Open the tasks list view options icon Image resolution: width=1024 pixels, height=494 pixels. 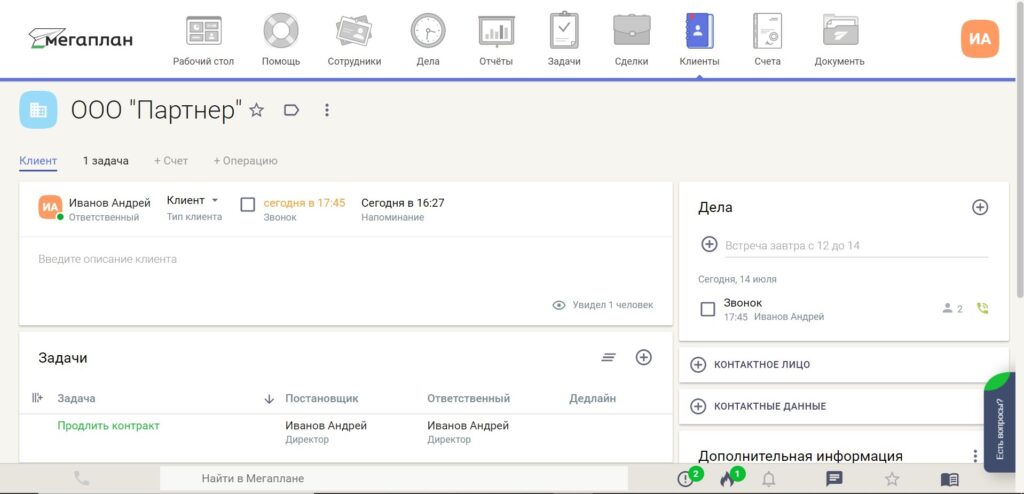(609, 357)
